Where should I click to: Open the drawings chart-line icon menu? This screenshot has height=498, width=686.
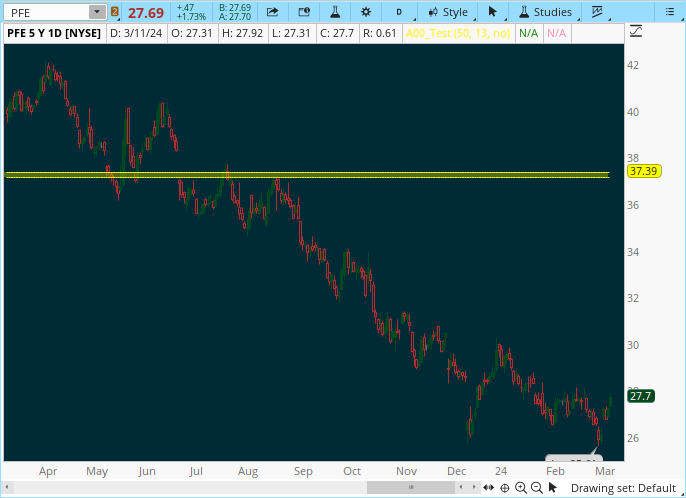[597, 12]
